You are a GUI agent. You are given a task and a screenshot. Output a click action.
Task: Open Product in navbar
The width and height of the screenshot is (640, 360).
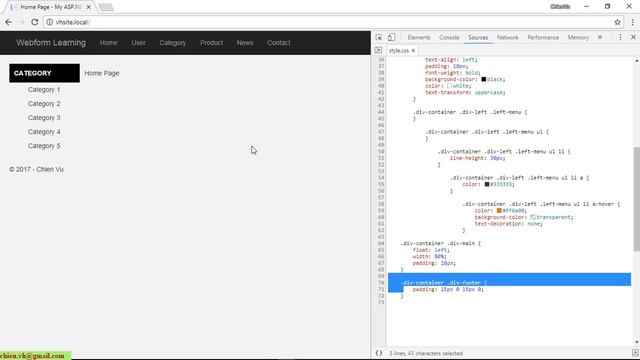[211, 42]
